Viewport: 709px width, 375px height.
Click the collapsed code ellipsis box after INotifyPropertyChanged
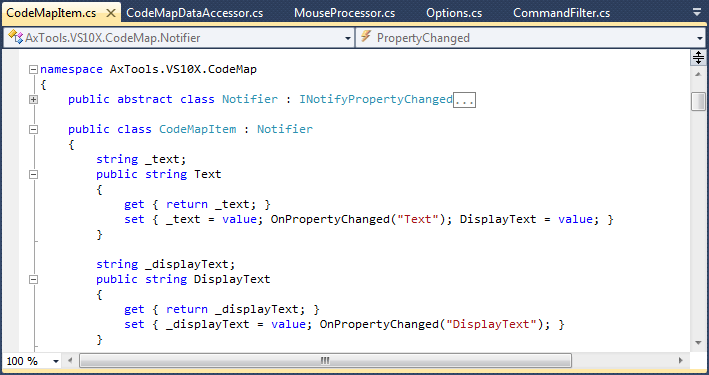click(x=464, y=100)
